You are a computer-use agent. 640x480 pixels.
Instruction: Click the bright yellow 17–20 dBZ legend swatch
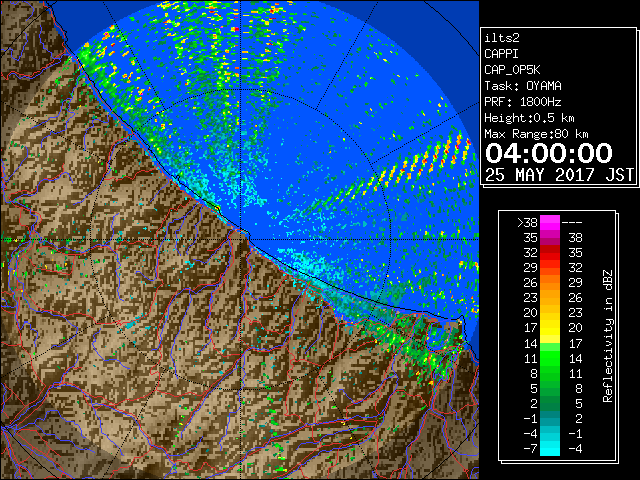(x=550, y=328)
